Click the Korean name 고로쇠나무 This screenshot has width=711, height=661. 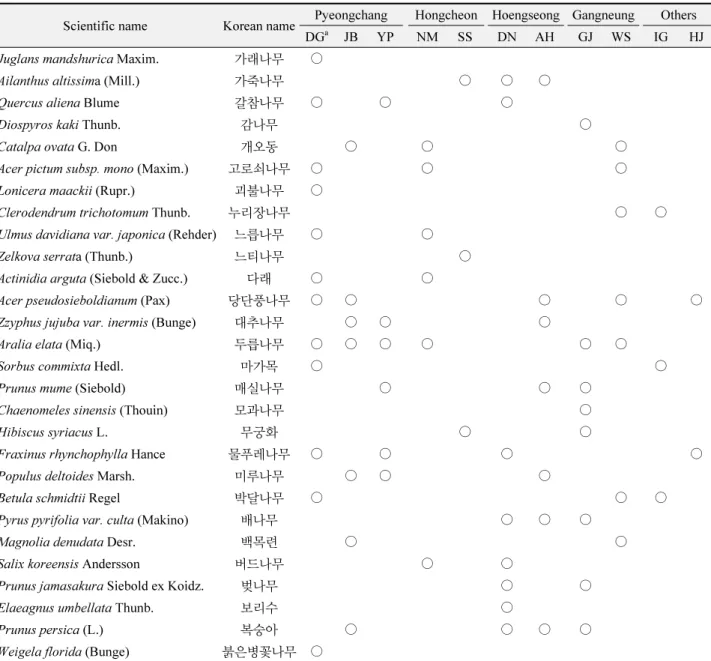259,169
